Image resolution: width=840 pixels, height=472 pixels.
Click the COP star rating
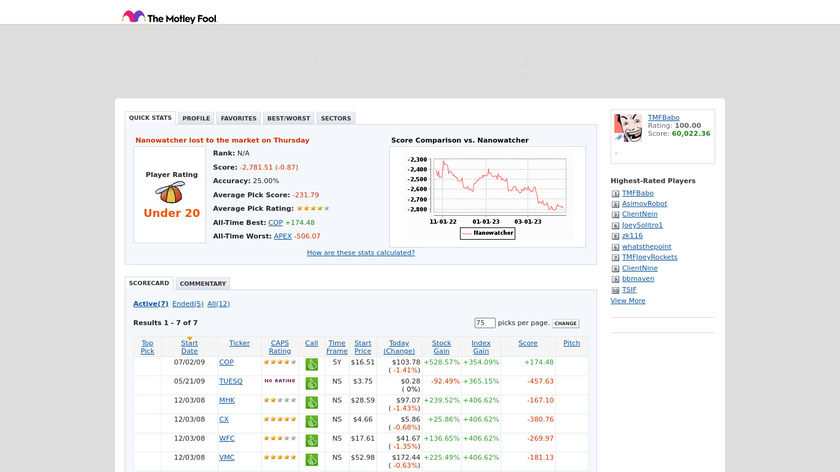coord(280,362)
